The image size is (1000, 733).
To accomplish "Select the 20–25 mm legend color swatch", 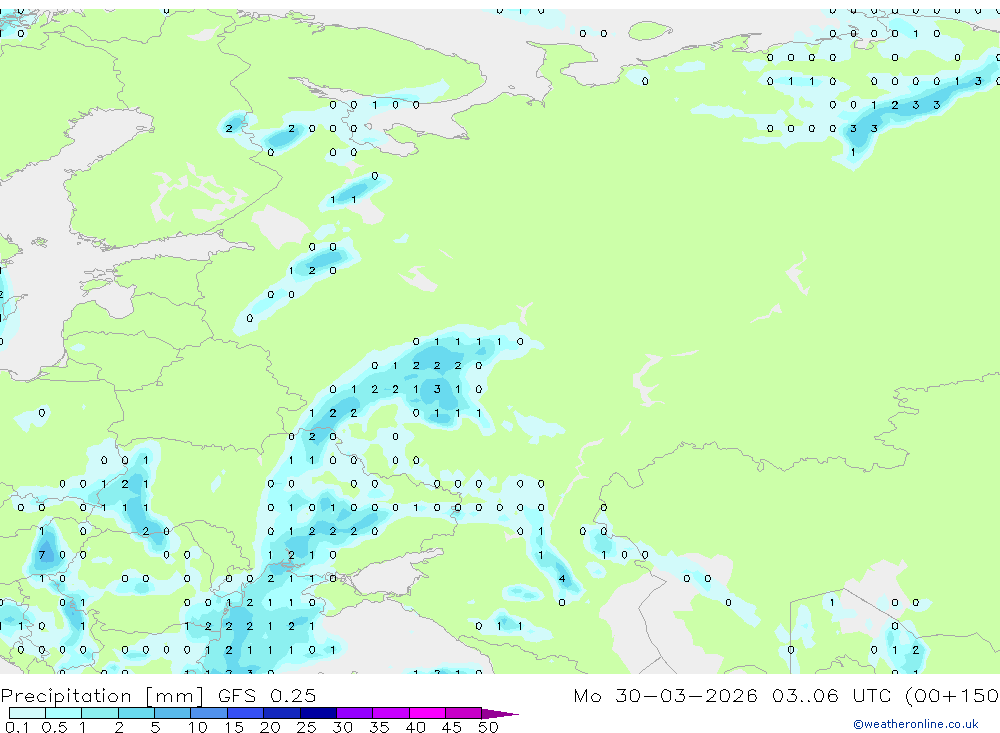I will [282, 713].
